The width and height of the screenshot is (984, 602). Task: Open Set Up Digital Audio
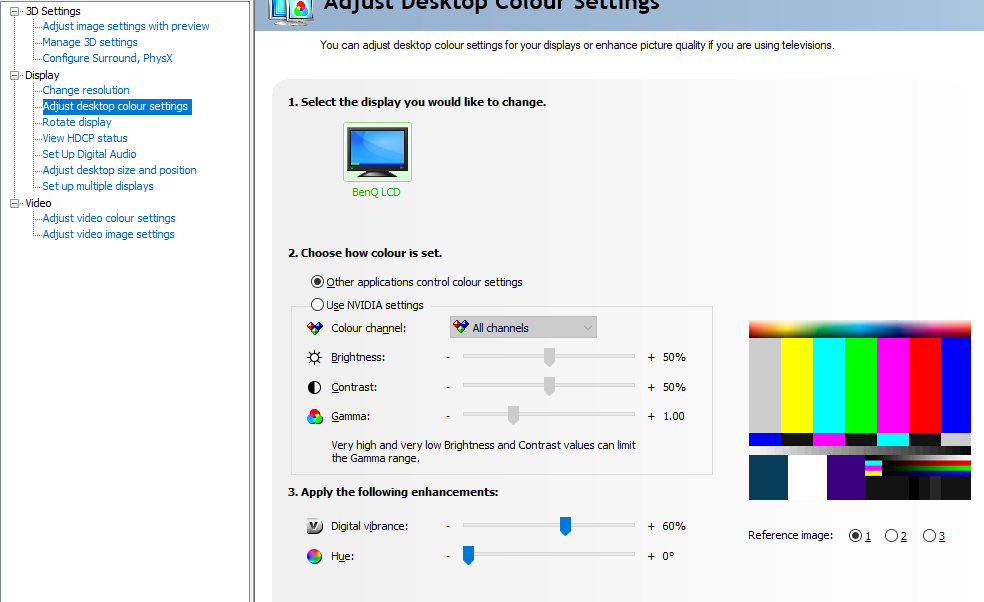coord(89,154)
